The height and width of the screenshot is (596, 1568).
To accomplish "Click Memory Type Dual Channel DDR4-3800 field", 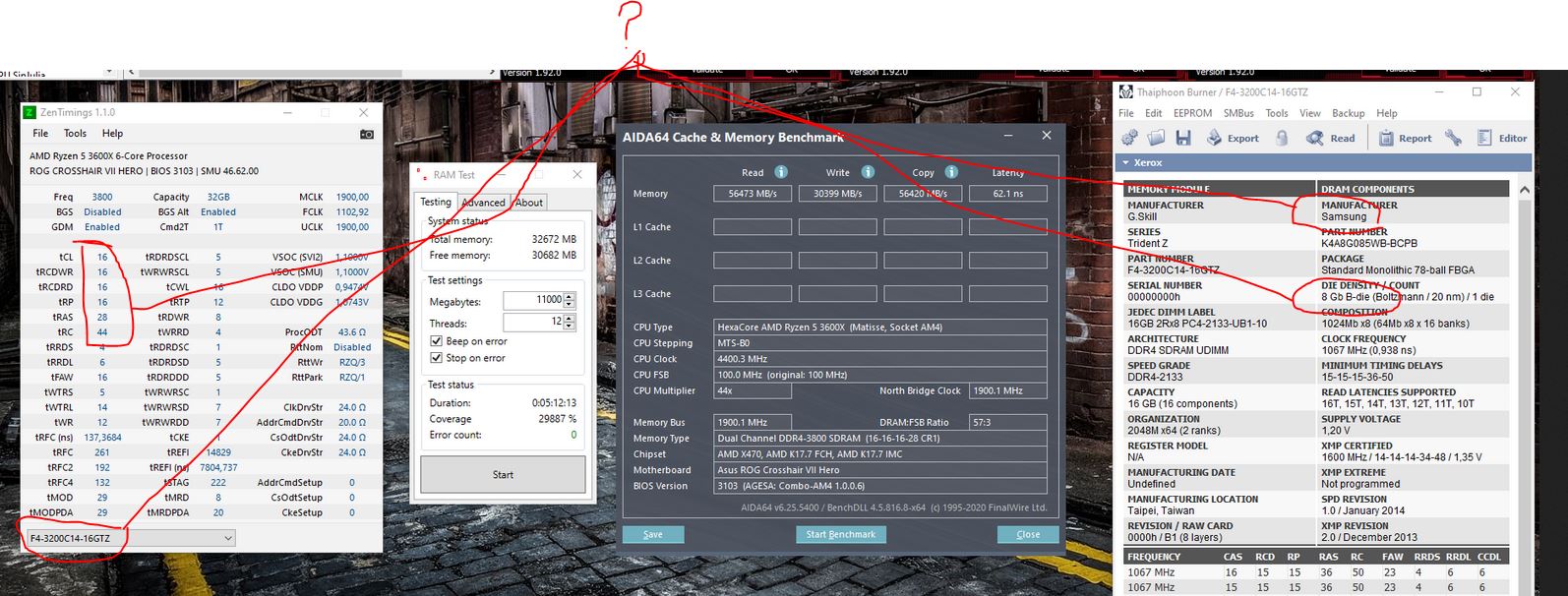I will pos(880,439).
